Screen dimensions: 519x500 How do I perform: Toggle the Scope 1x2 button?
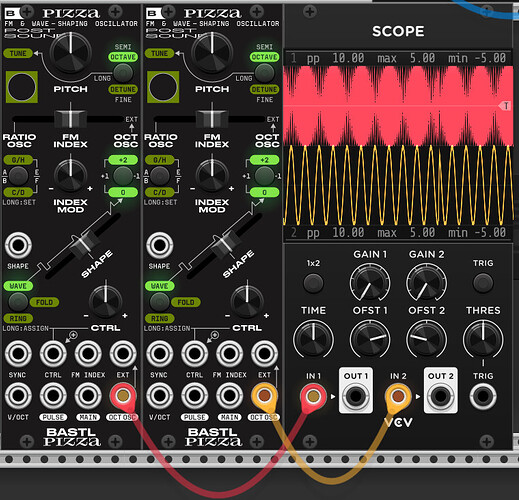[313, 283]
